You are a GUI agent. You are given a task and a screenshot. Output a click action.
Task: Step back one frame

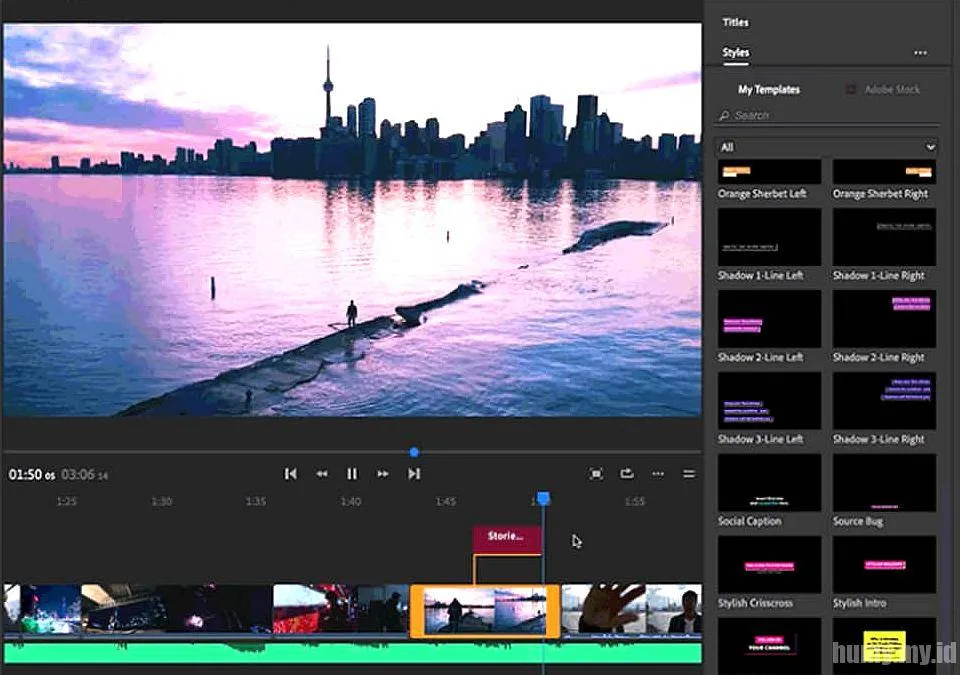point(322,474)
